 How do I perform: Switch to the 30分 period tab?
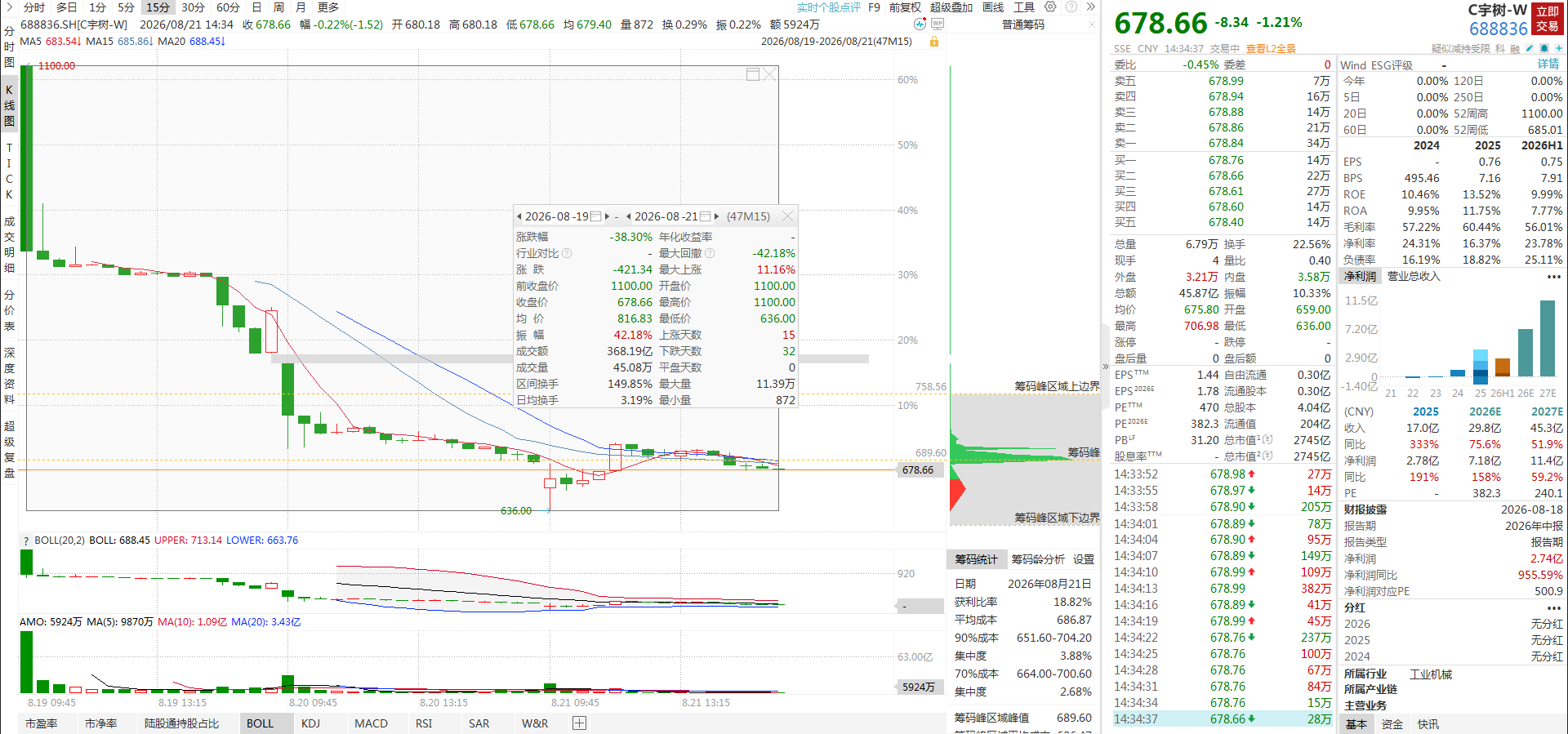point(193,7)
